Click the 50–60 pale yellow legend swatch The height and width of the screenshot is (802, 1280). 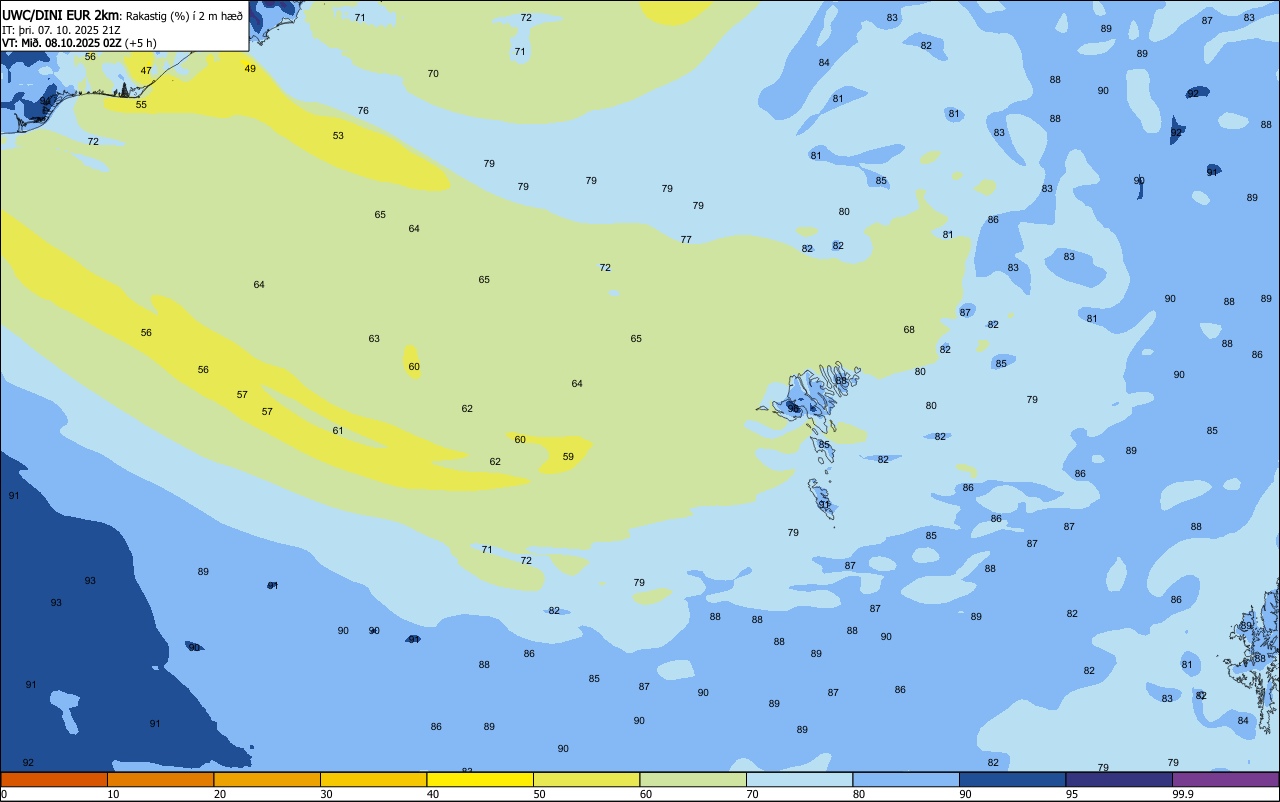[586, 779]
